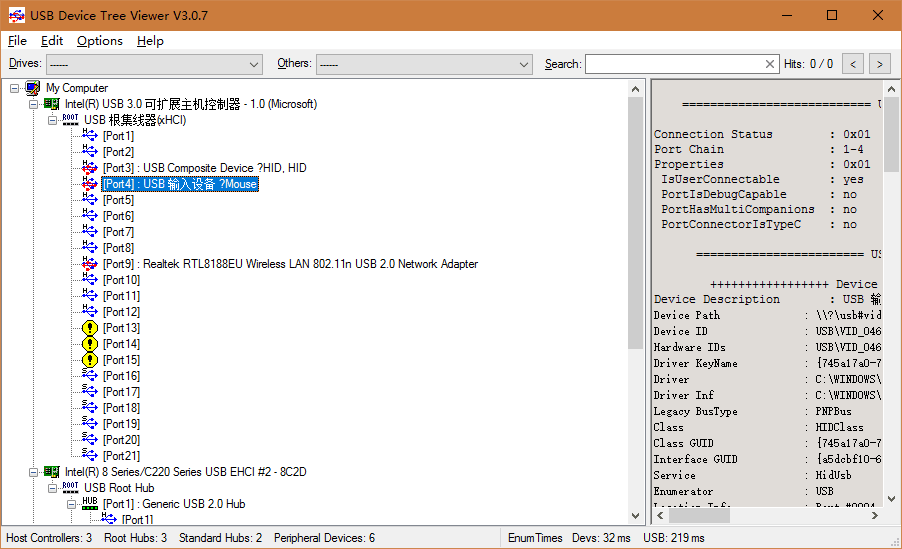Click the red USB icon of the Realtek adapter
902x549 pixels.
tap(90, 264)
